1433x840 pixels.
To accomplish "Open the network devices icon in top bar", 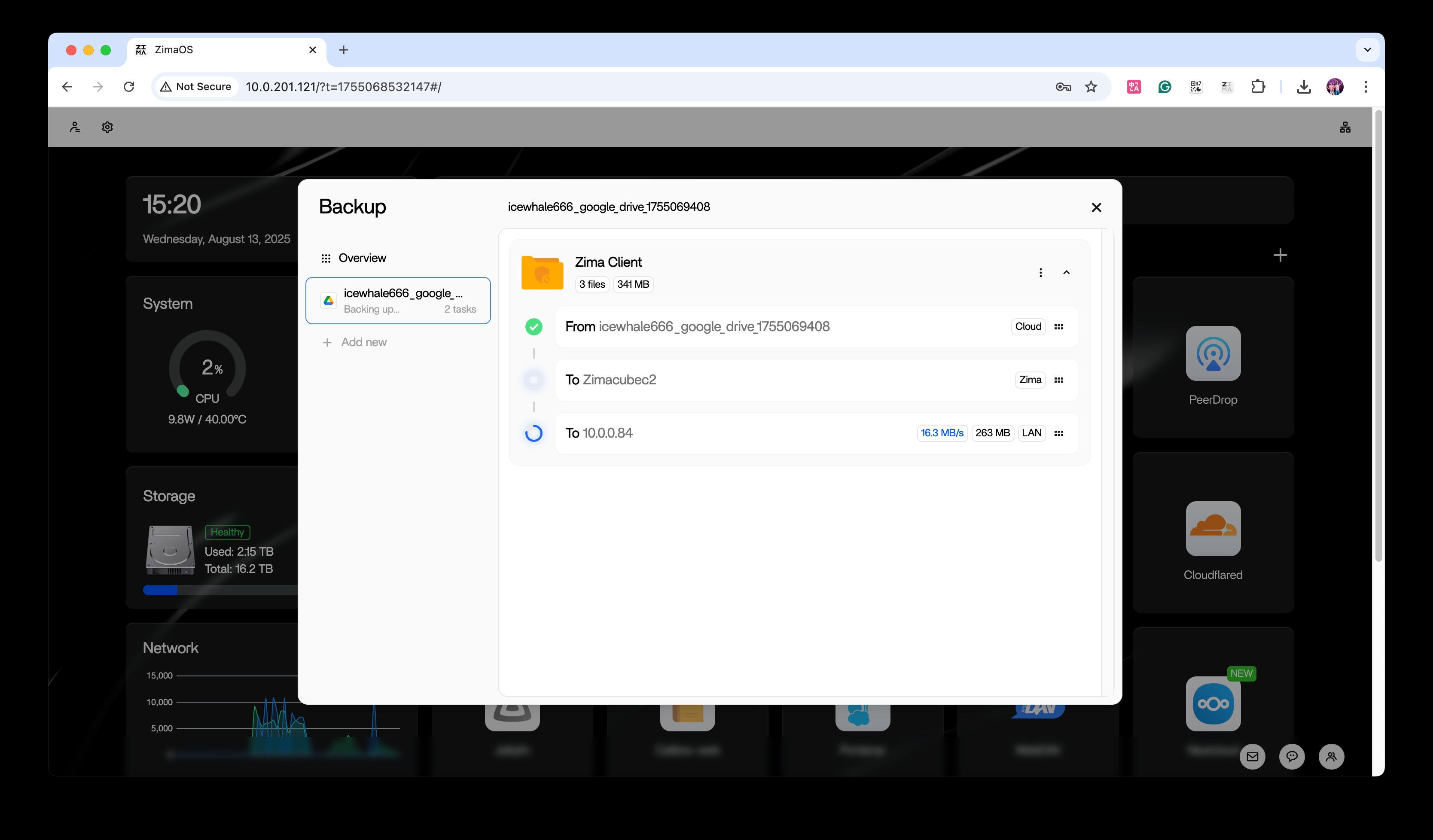I will 1345,127.
